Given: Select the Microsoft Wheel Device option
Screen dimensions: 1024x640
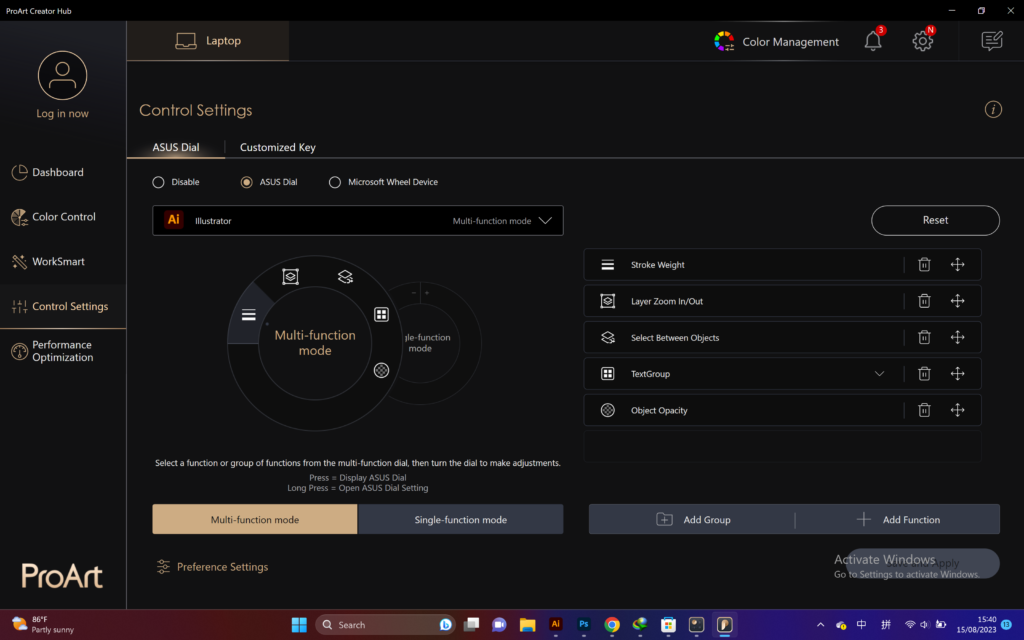Looking at the screenshot, I should (x=334, y=182).
